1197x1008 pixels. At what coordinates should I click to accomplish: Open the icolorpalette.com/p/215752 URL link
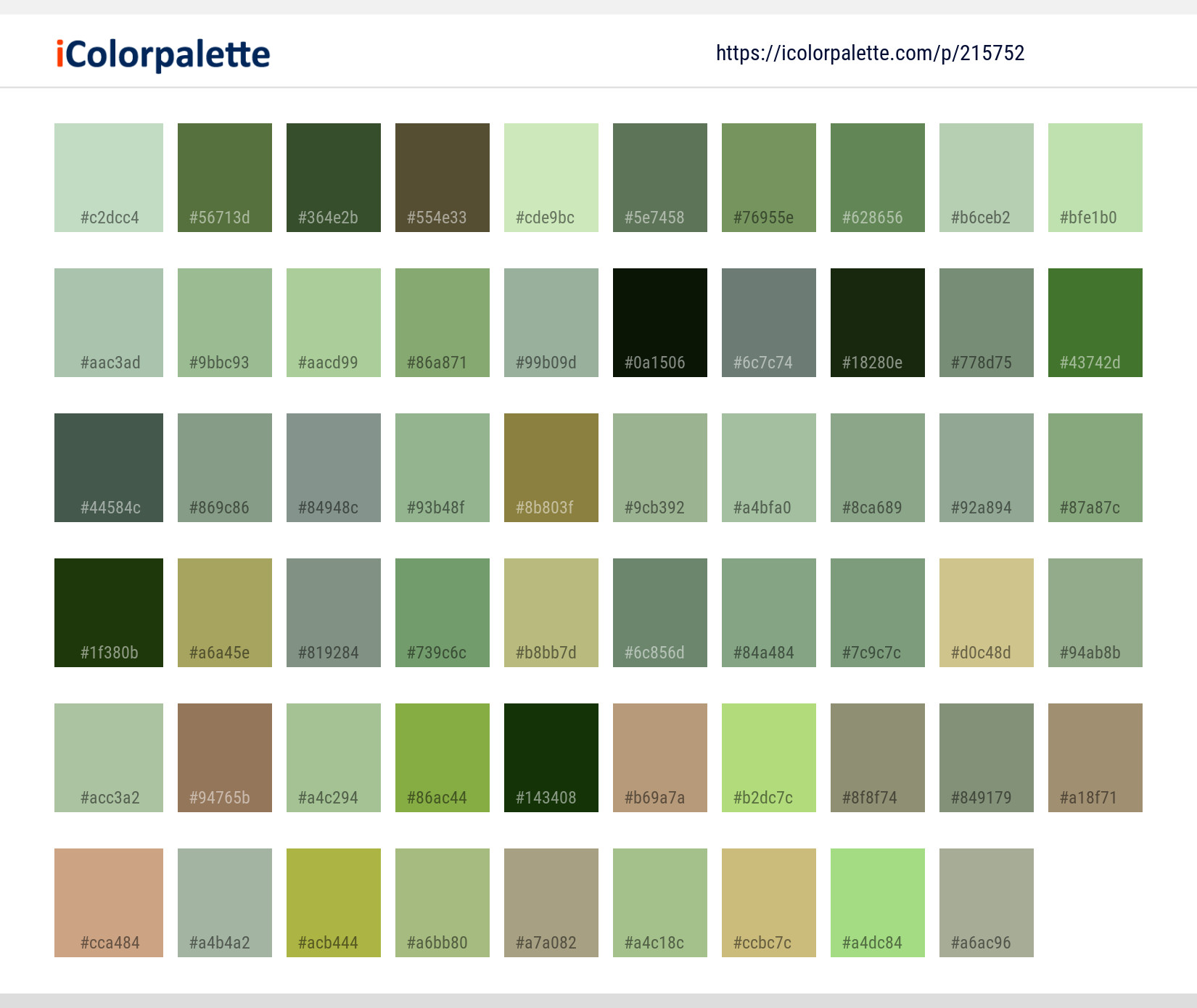870,53
